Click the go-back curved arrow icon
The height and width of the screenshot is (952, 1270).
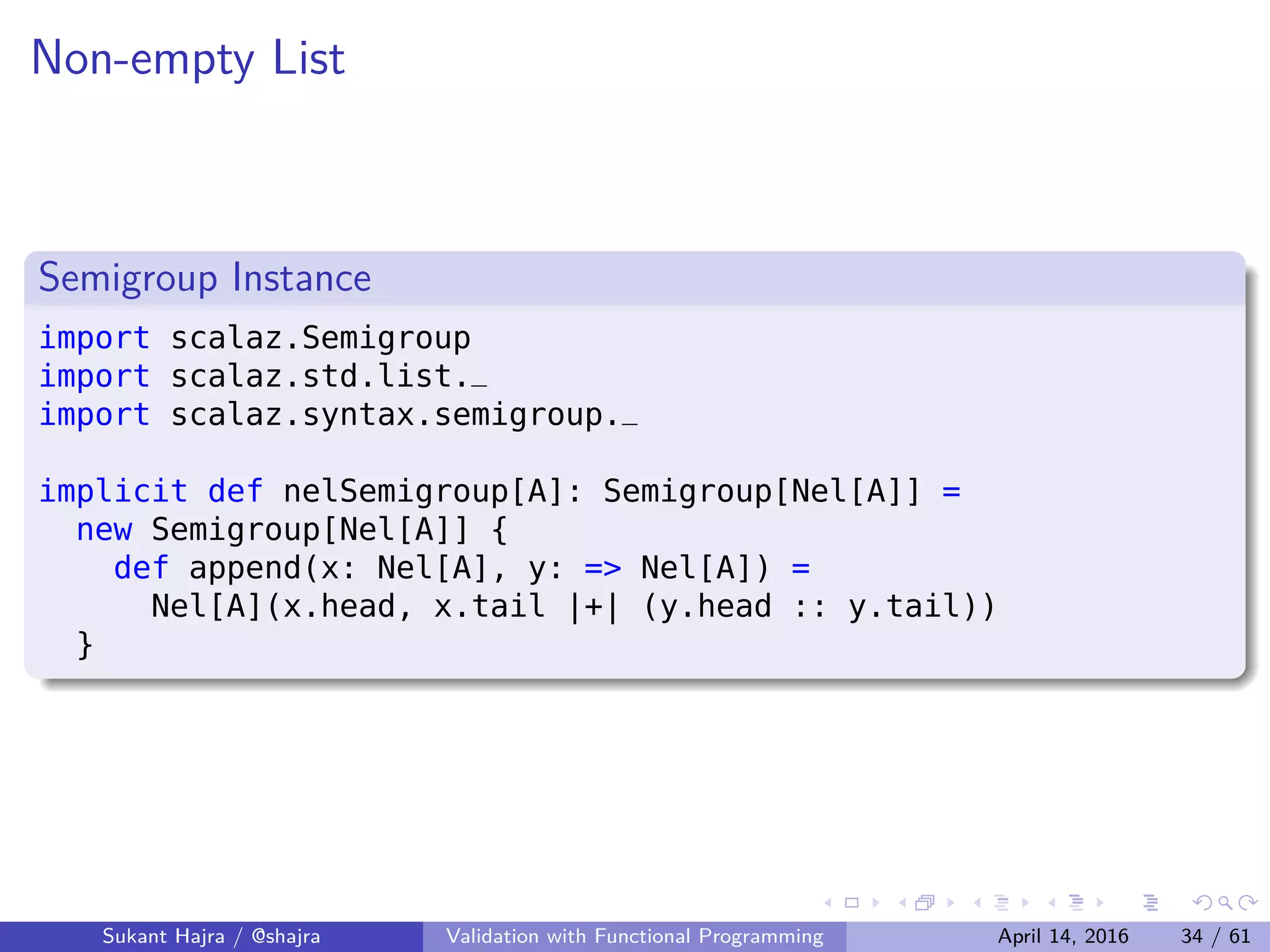pyautogui.click(x=1202, y=903)
